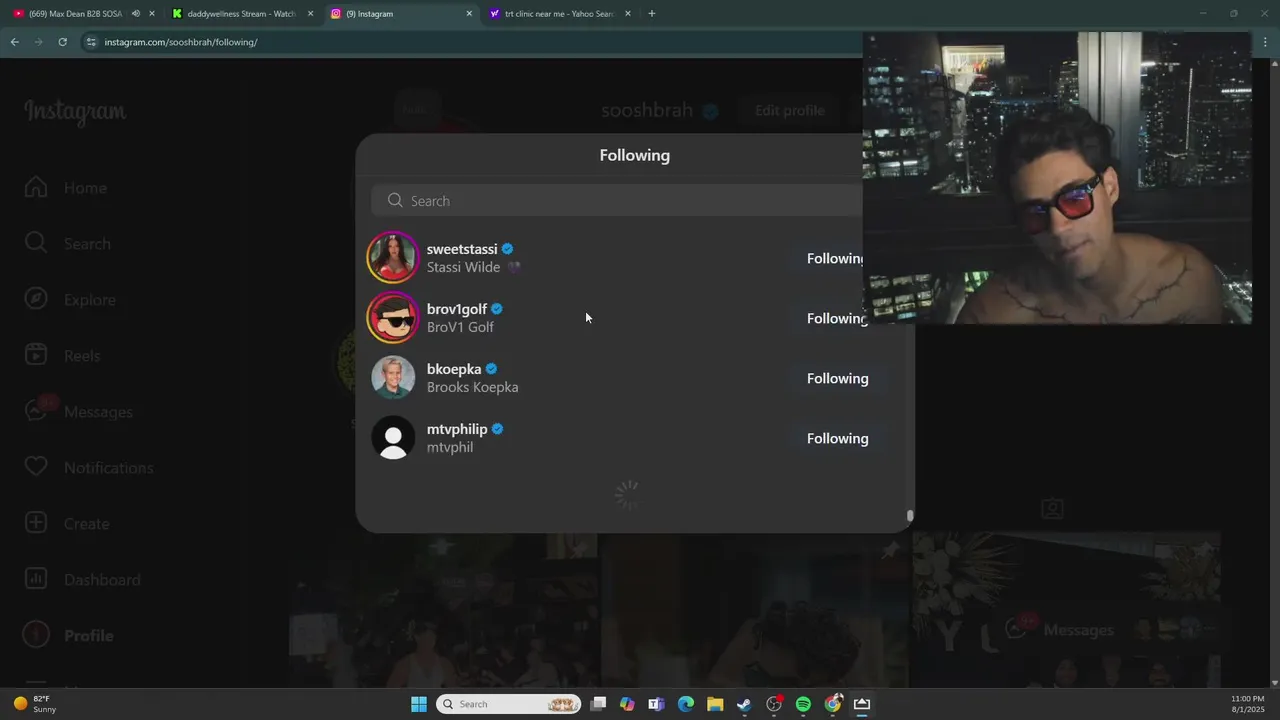Open File Explorer from the taskbar
This screenshot has width=1280, height=720.
[715, 704]
